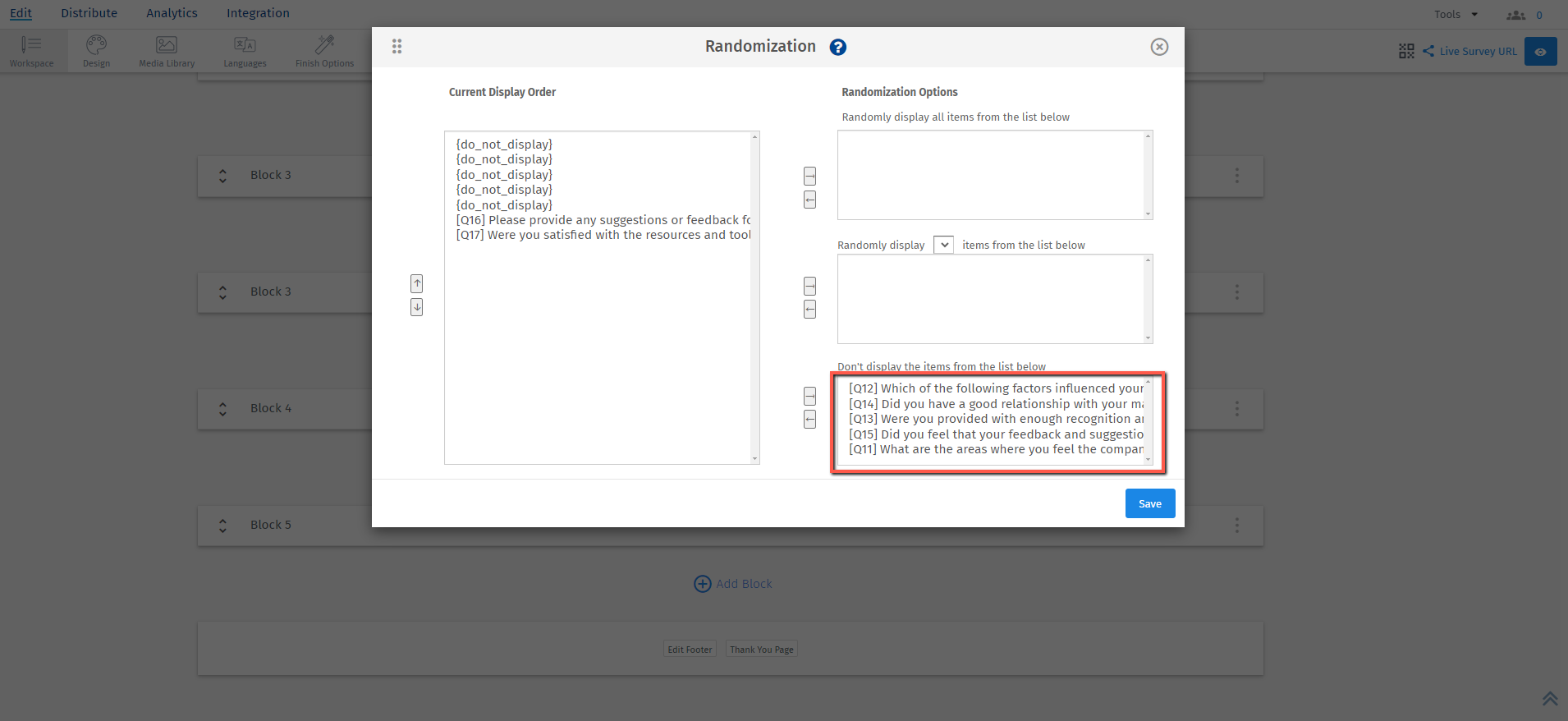Open the Workspace tool
The height and width of the screenshot is (721, 1568).
(31, 51)
